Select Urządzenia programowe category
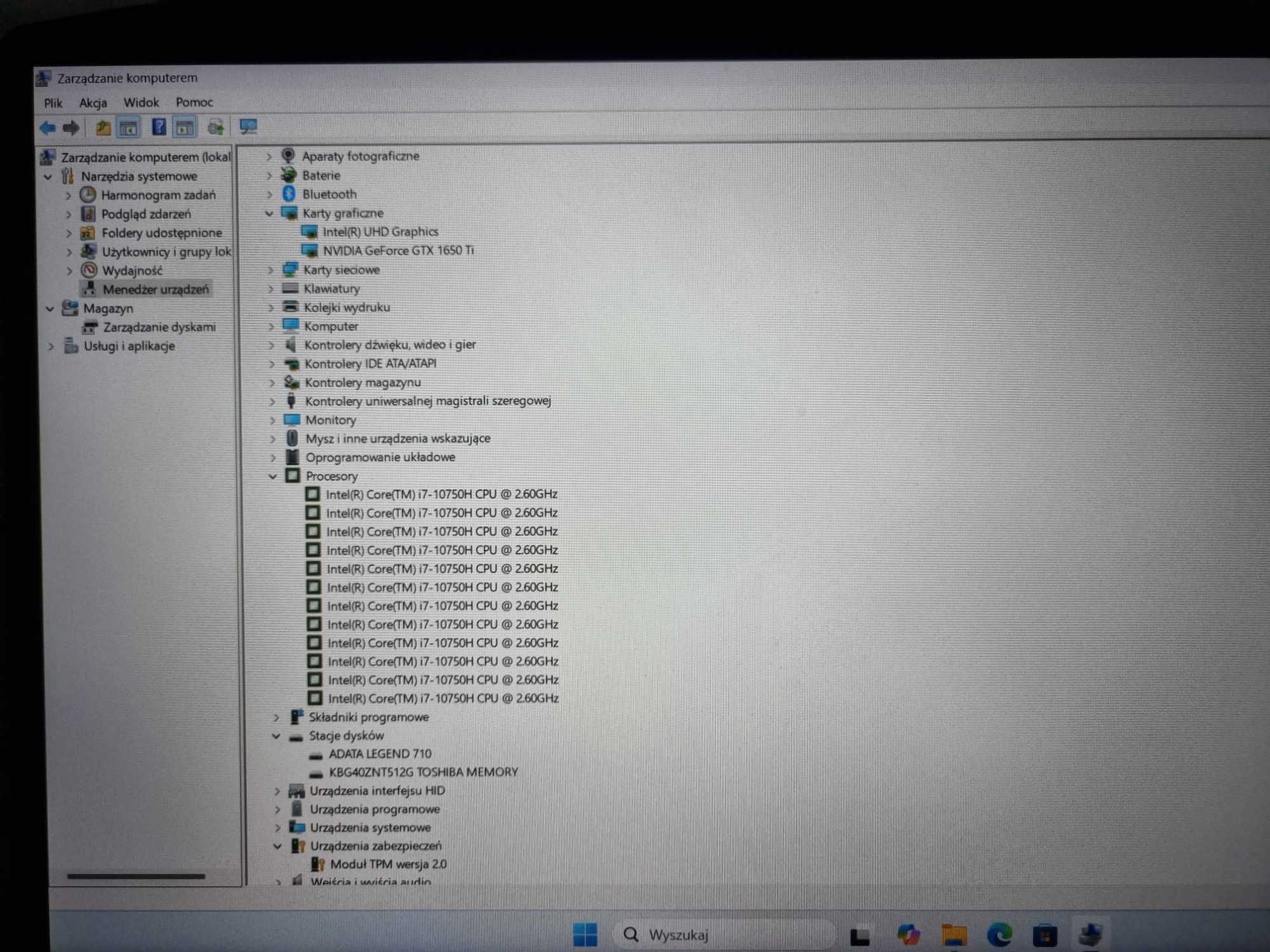Image resolution: width=1270 pixels, height=952 pixels. (x=375, y=809)
